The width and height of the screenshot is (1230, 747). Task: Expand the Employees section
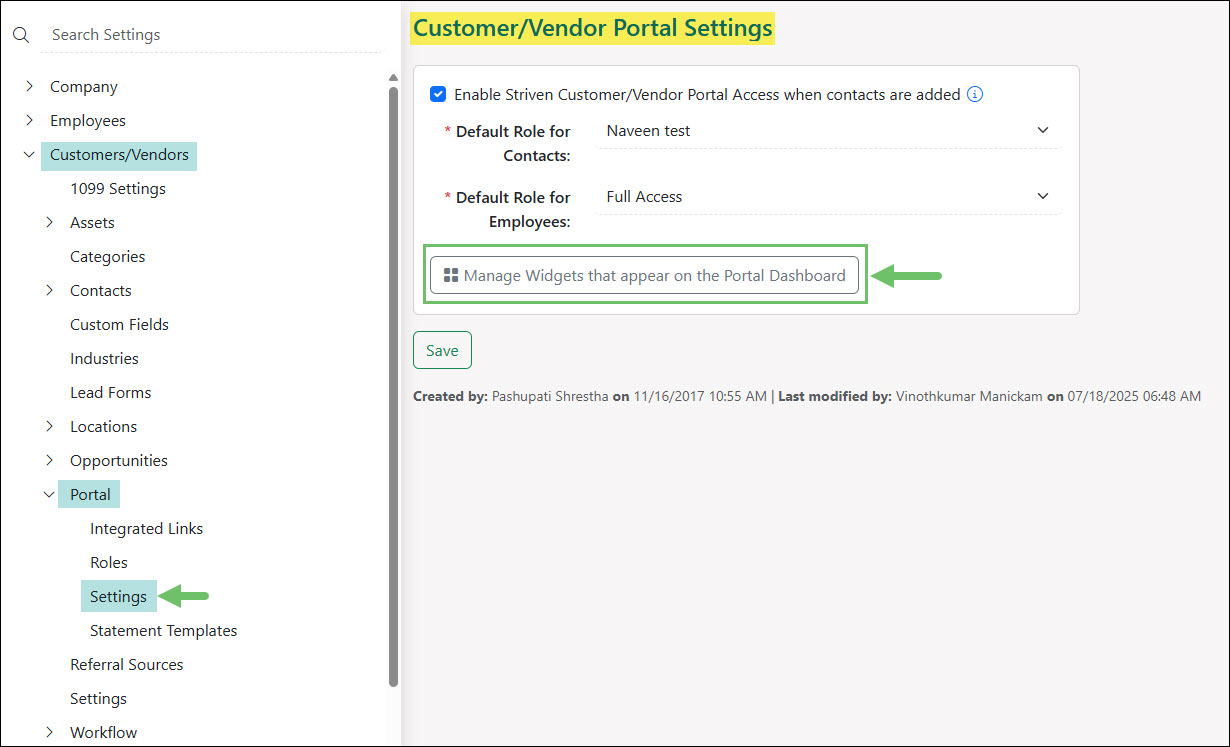30,121
